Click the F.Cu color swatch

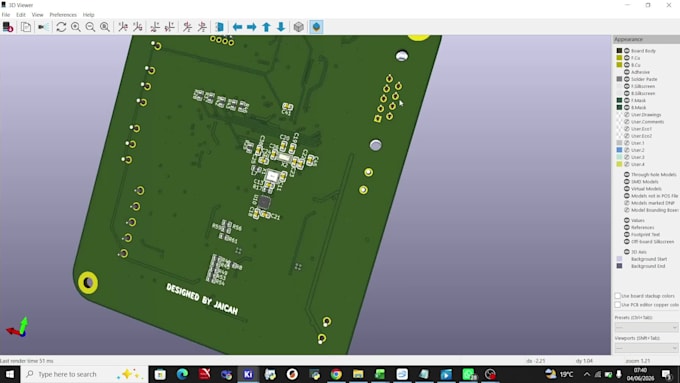coord(619,58)
